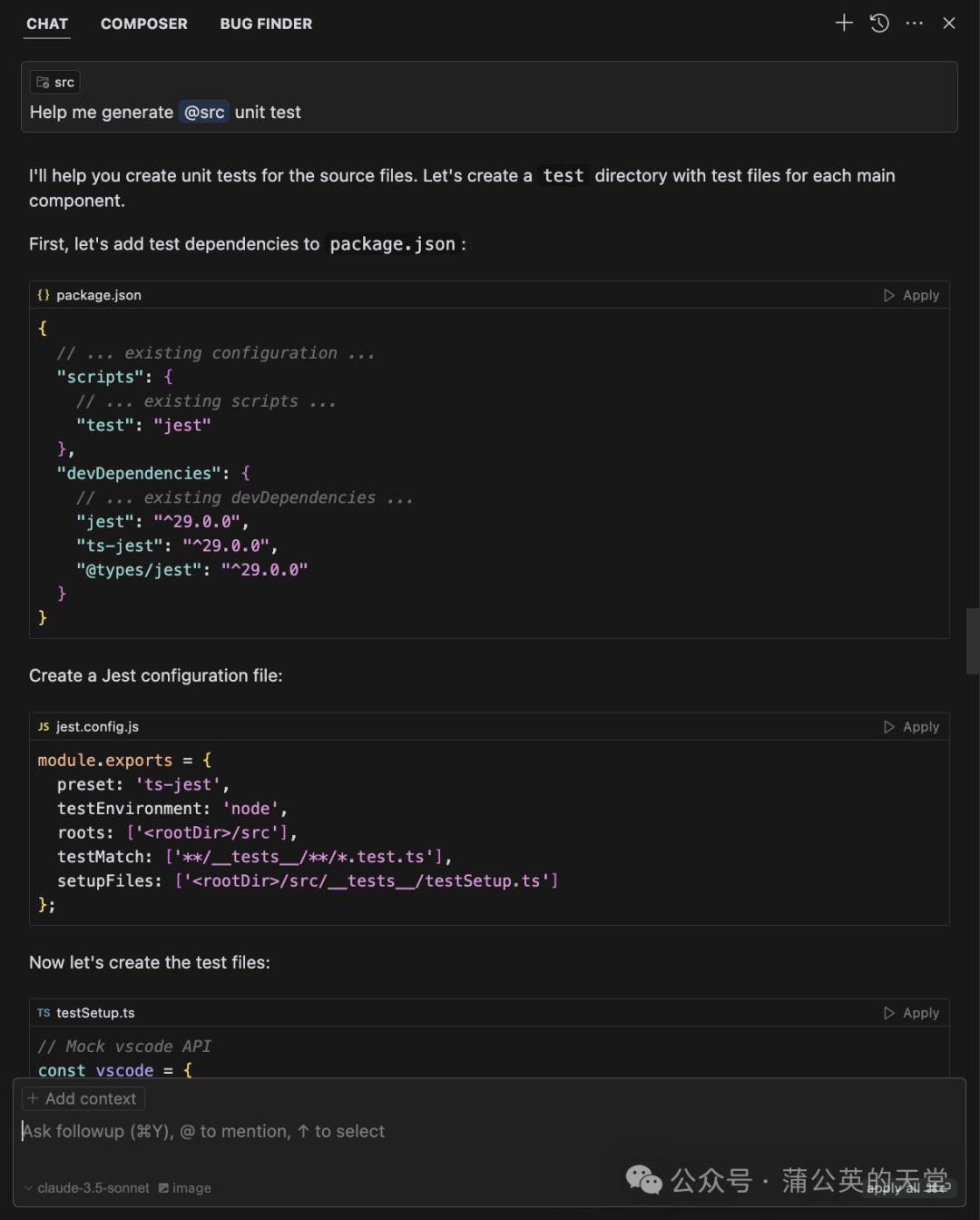Image resolution: width=980 pixels, height=1220 pixels.
Task: Click the jest.config.js JS file icon
Action: (x=44, y=726)
